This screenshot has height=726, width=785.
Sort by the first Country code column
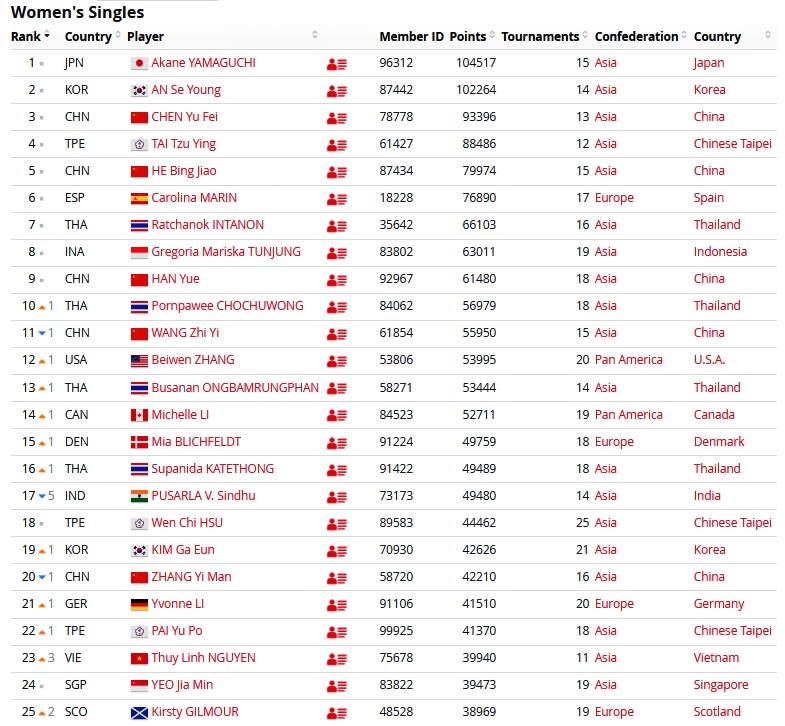point(93,37)
